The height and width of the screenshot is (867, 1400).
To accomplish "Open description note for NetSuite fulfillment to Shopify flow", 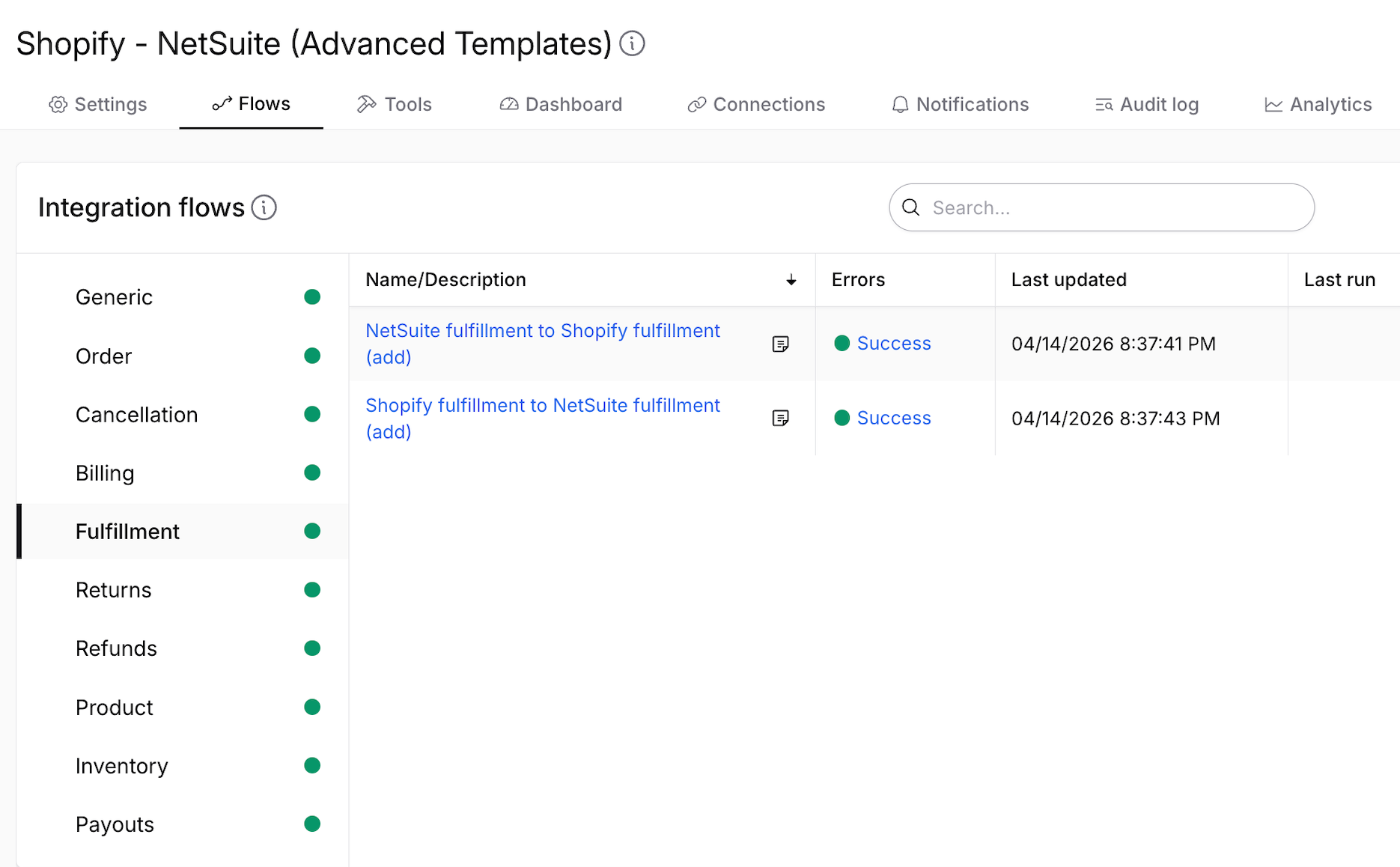I will pyautogui.click(x=780, y=344).
